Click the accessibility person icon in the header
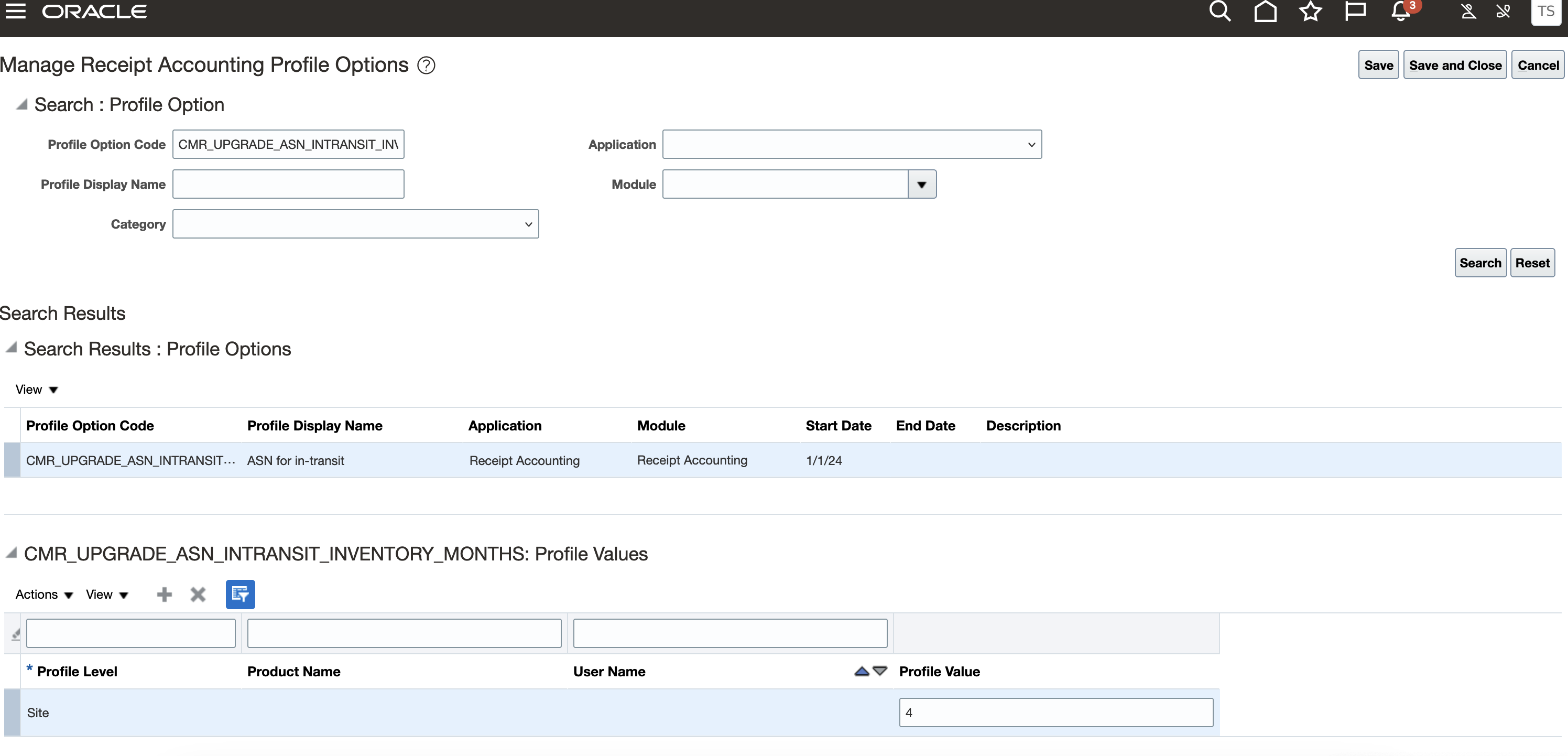Viewport: 1568px width, 756px height. click(x=1468, y=11)
